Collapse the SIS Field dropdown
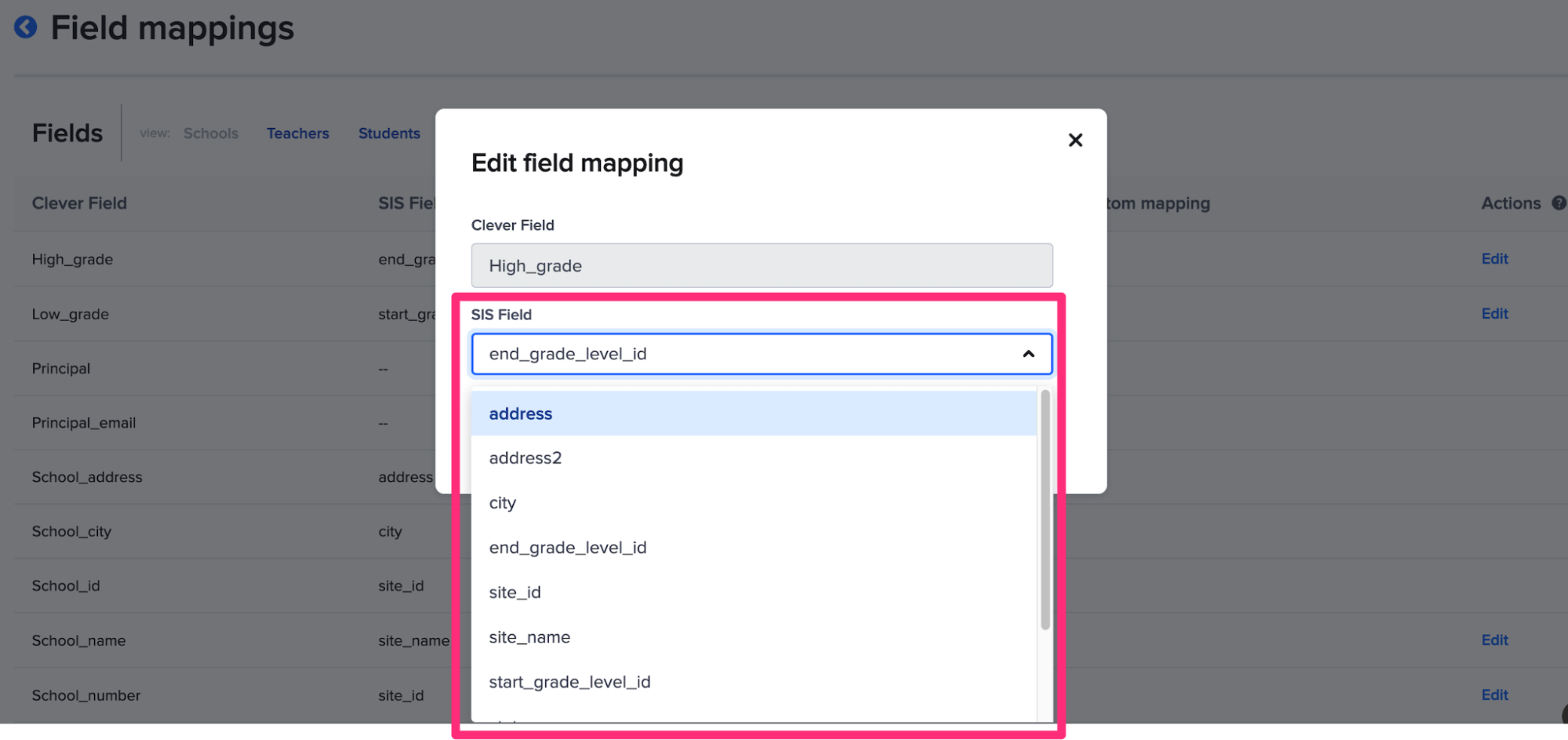The width and height of the screenshot is (1568, 740). coord(1028,354)
